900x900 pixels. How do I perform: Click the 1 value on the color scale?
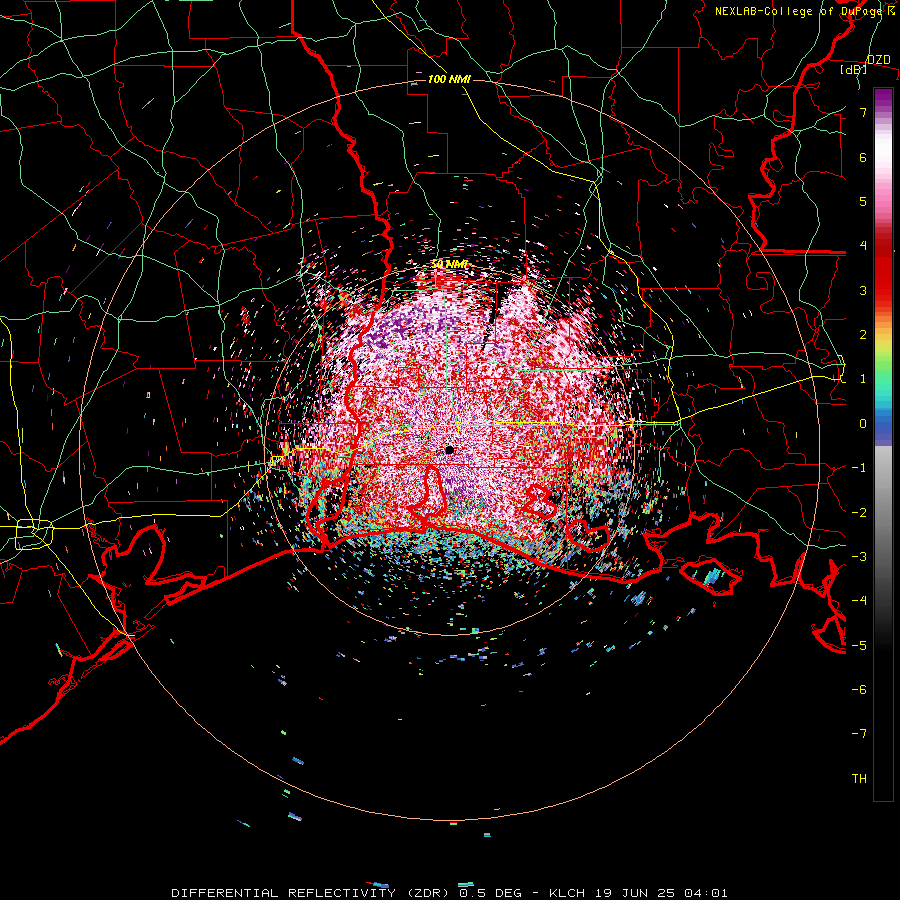(863, 379)
